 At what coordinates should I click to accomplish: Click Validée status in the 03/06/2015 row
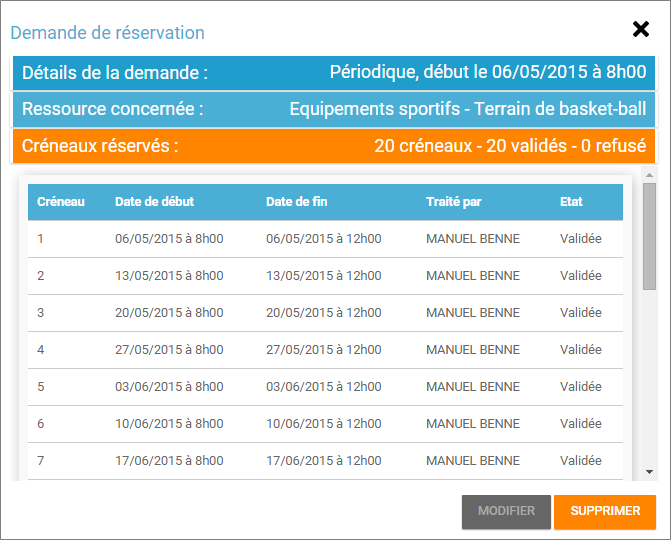[x=580, y=387]
